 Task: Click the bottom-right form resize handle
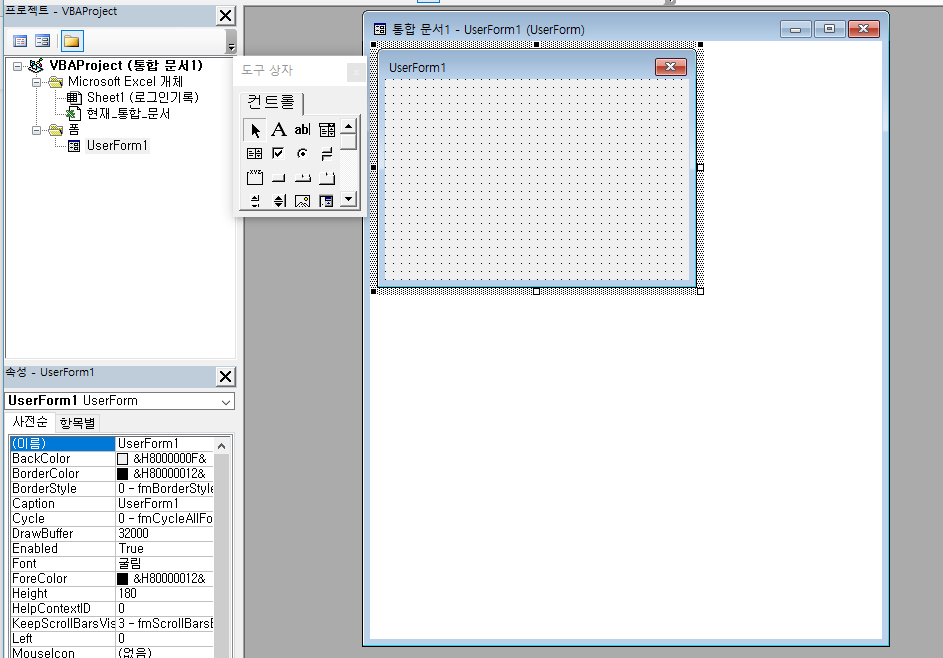click(x=700, y=292)
